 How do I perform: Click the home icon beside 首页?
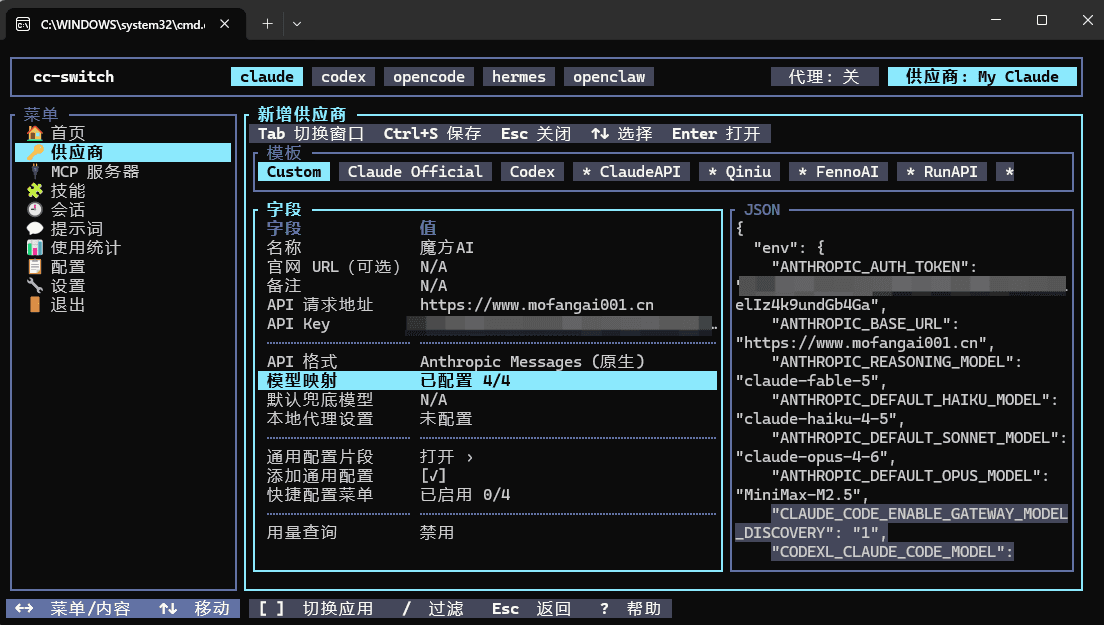click(x=34, y=133)
